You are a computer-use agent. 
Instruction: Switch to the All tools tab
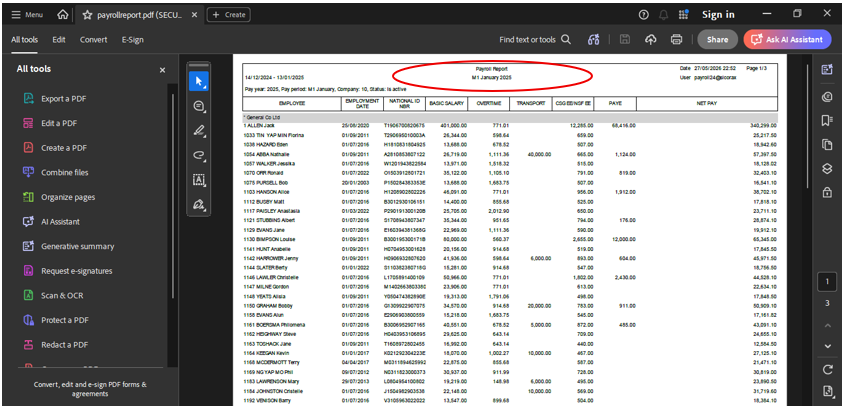[24, 40]
